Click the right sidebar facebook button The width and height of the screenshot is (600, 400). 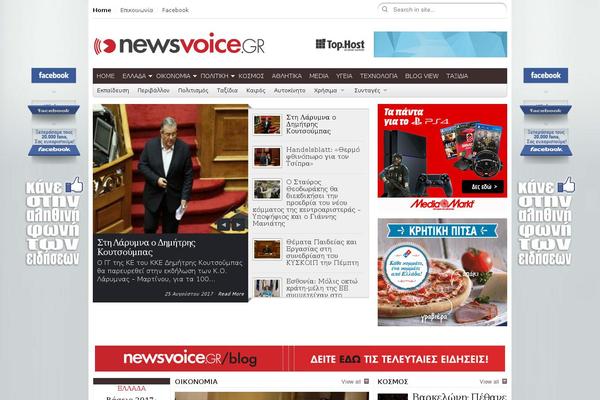click(x=546, y=75)
